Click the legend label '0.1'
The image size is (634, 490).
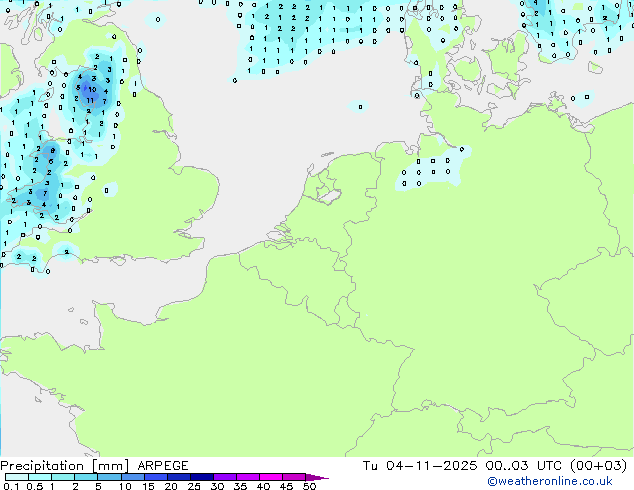(11, 486)
